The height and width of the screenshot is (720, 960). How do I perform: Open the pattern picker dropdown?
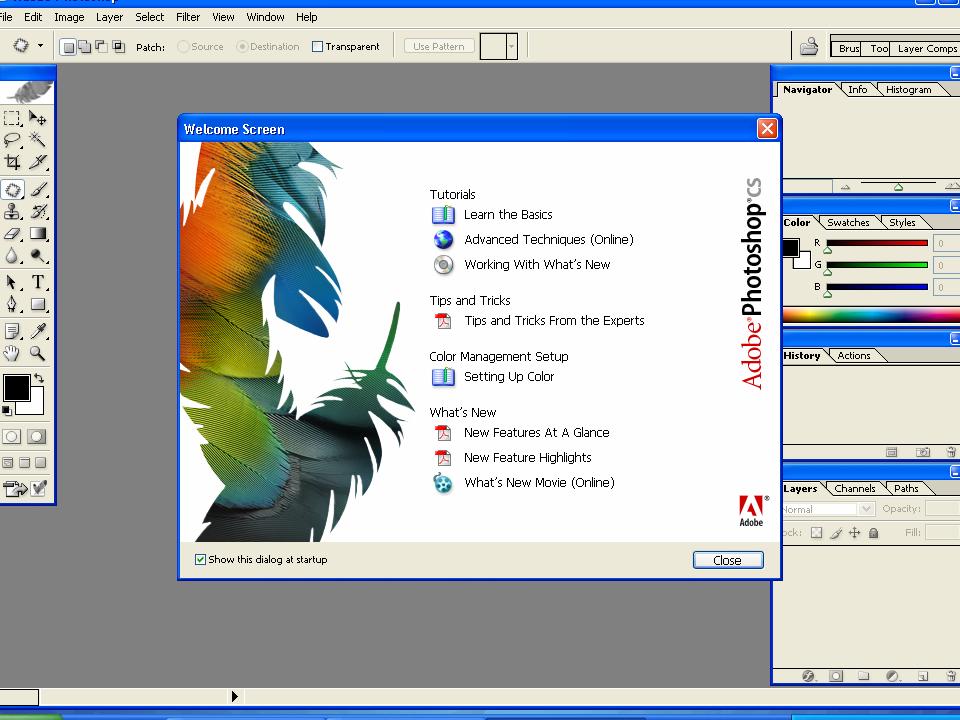coord(511,47)
